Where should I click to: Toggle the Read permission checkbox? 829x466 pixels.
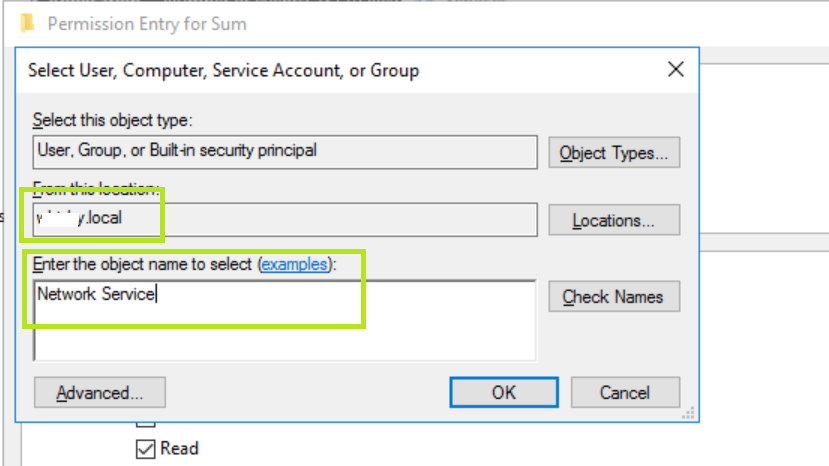145,449
